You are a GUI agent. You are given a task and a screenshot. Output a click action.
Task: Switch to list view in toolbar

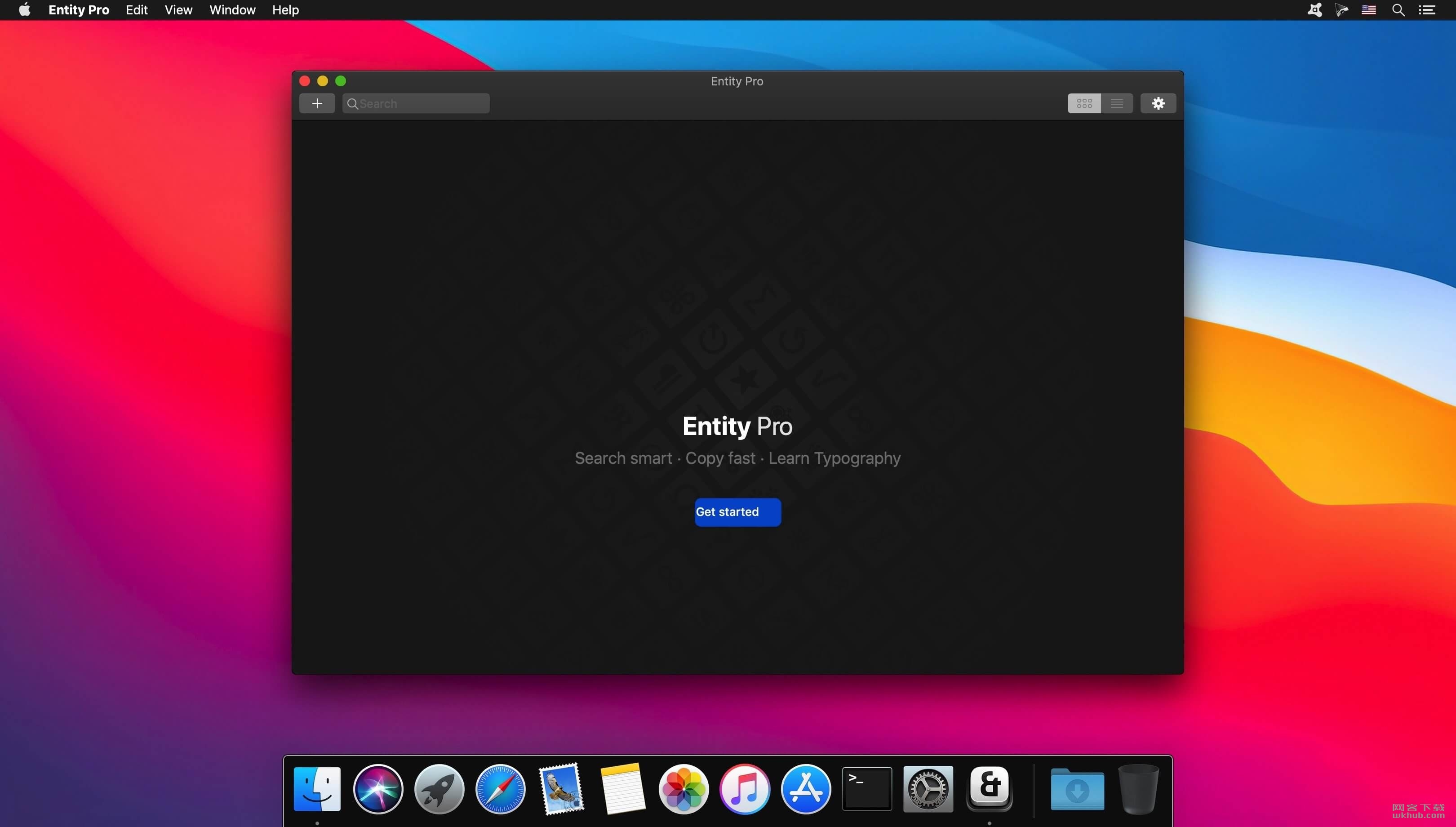[x=1117, y=103]
